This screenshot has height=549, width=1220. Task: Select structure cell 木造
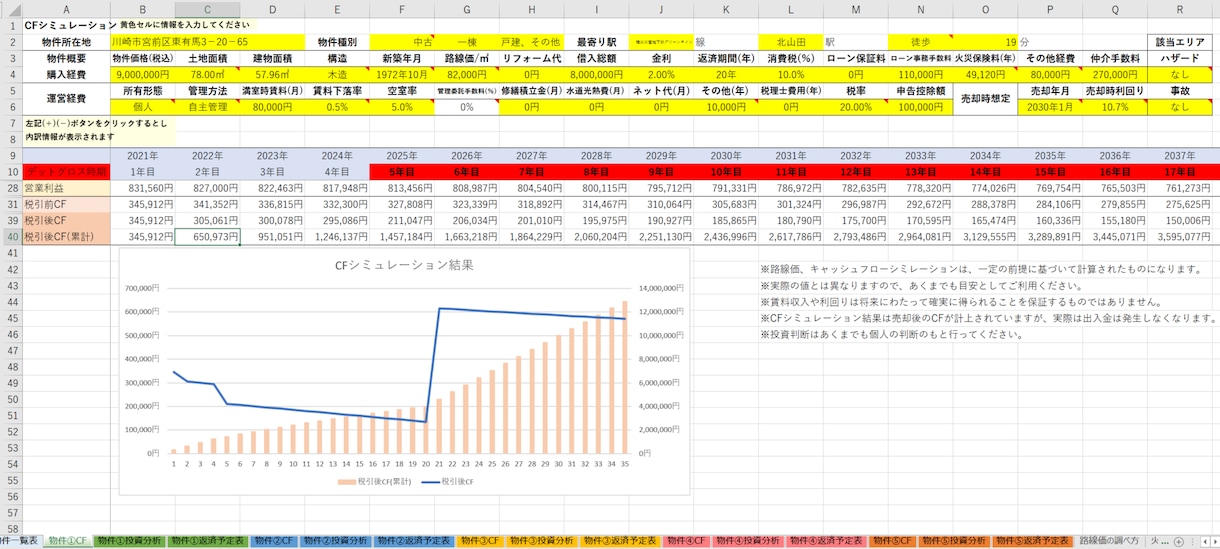(x=337, y=74)
